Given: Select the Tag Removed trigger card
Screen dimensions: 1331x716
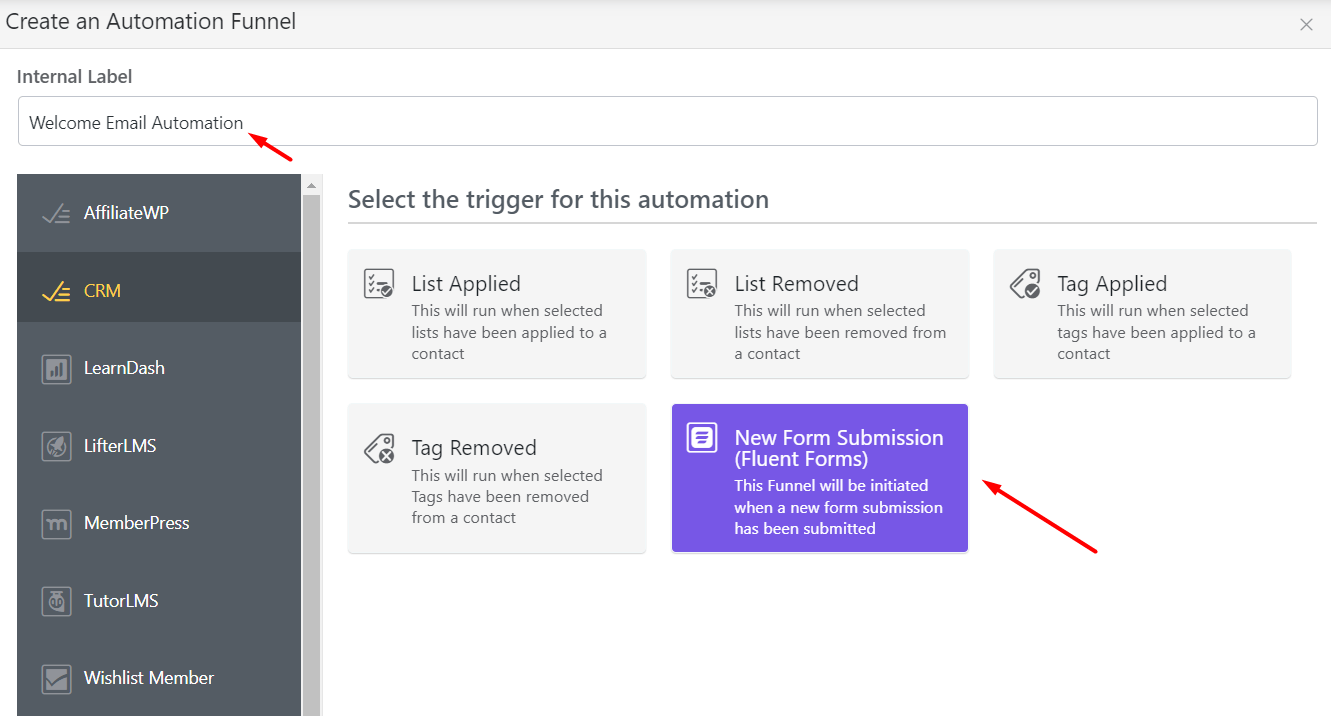Looking at the screenshot, I should point(497,478).
